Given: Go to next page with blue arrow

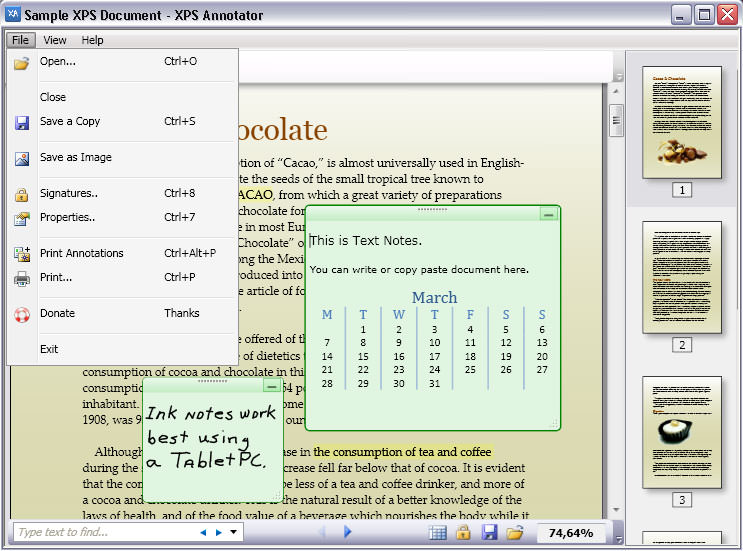Looking at the screenshot, I should tap(347, 532).
